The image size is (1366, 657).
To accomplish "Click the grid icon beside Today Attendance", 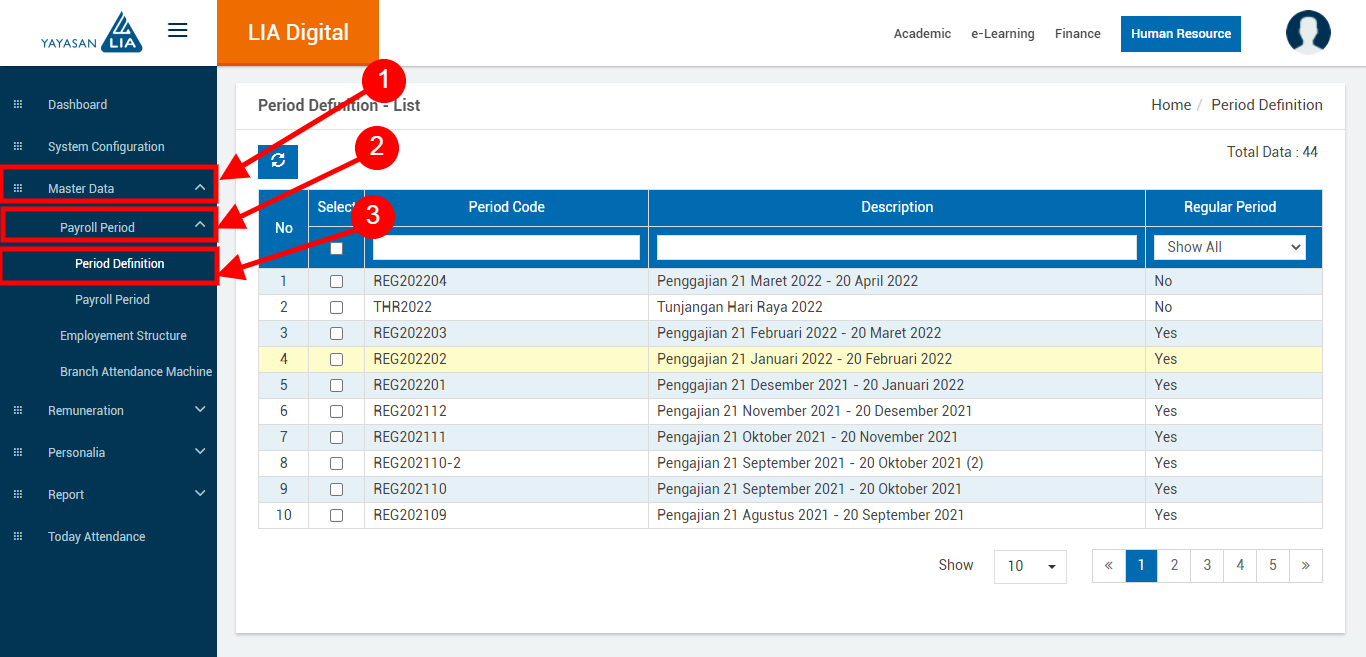I will click(17, 537).
